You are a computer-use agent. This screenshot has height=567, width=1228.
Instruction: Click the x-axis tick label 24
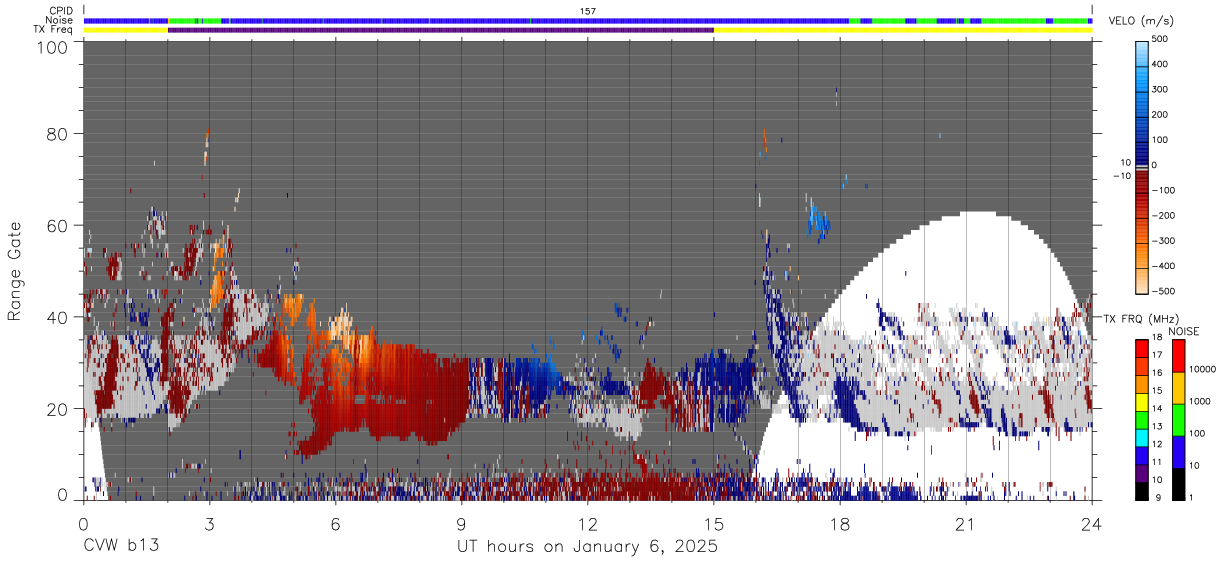click(1092, 523)
